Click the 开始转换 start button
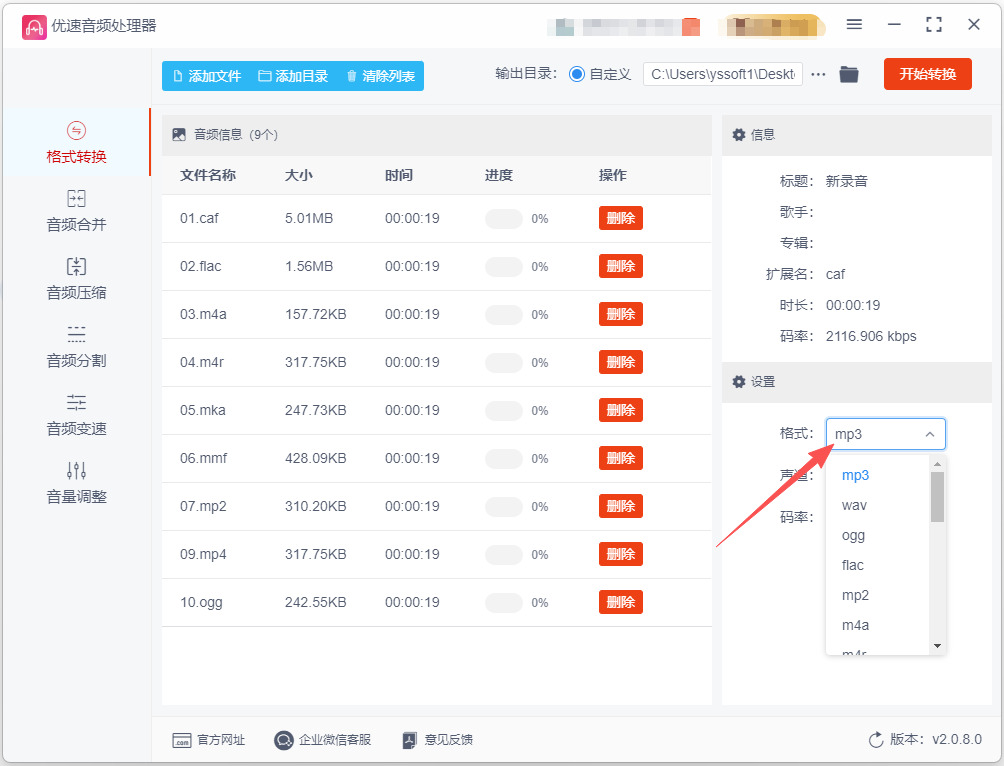 (x=927, y=74)
